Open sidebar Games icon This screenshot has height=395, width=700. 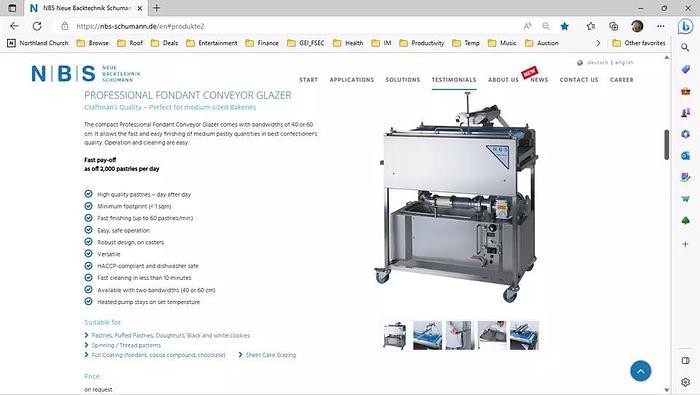click(x=685, y=113)
